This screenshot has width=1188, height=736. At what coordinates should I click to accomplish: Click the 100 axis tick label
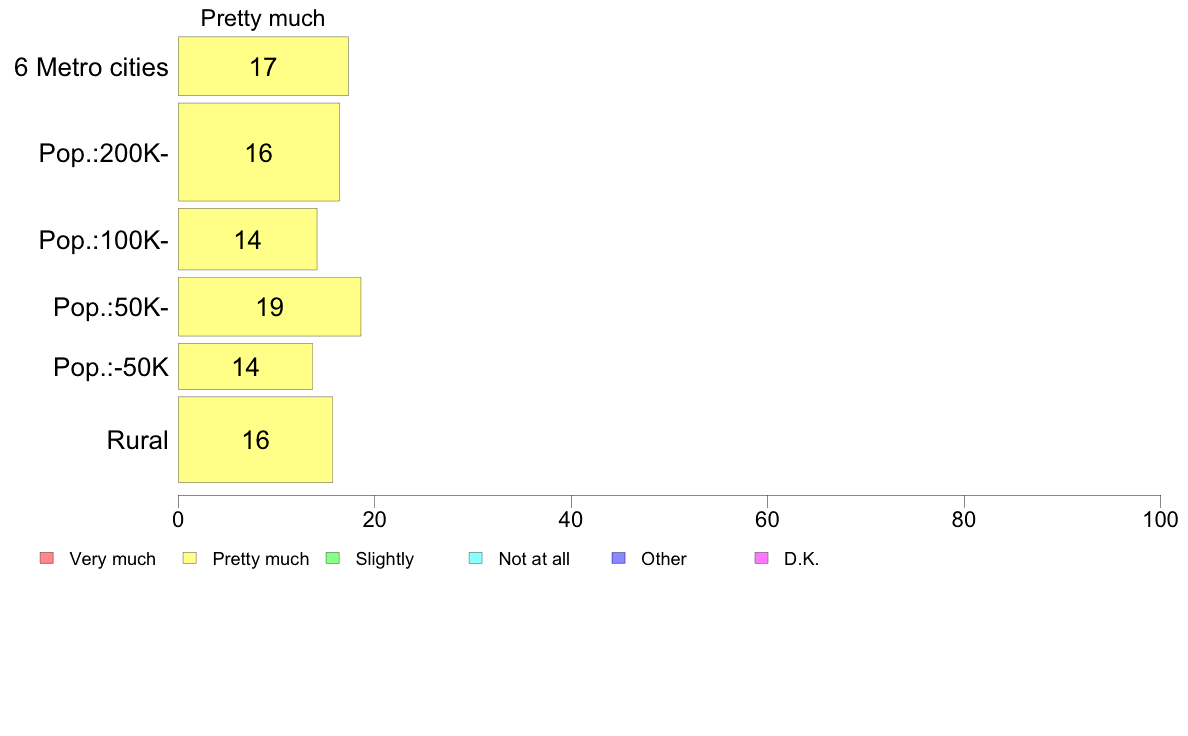tap(1160, 520)
